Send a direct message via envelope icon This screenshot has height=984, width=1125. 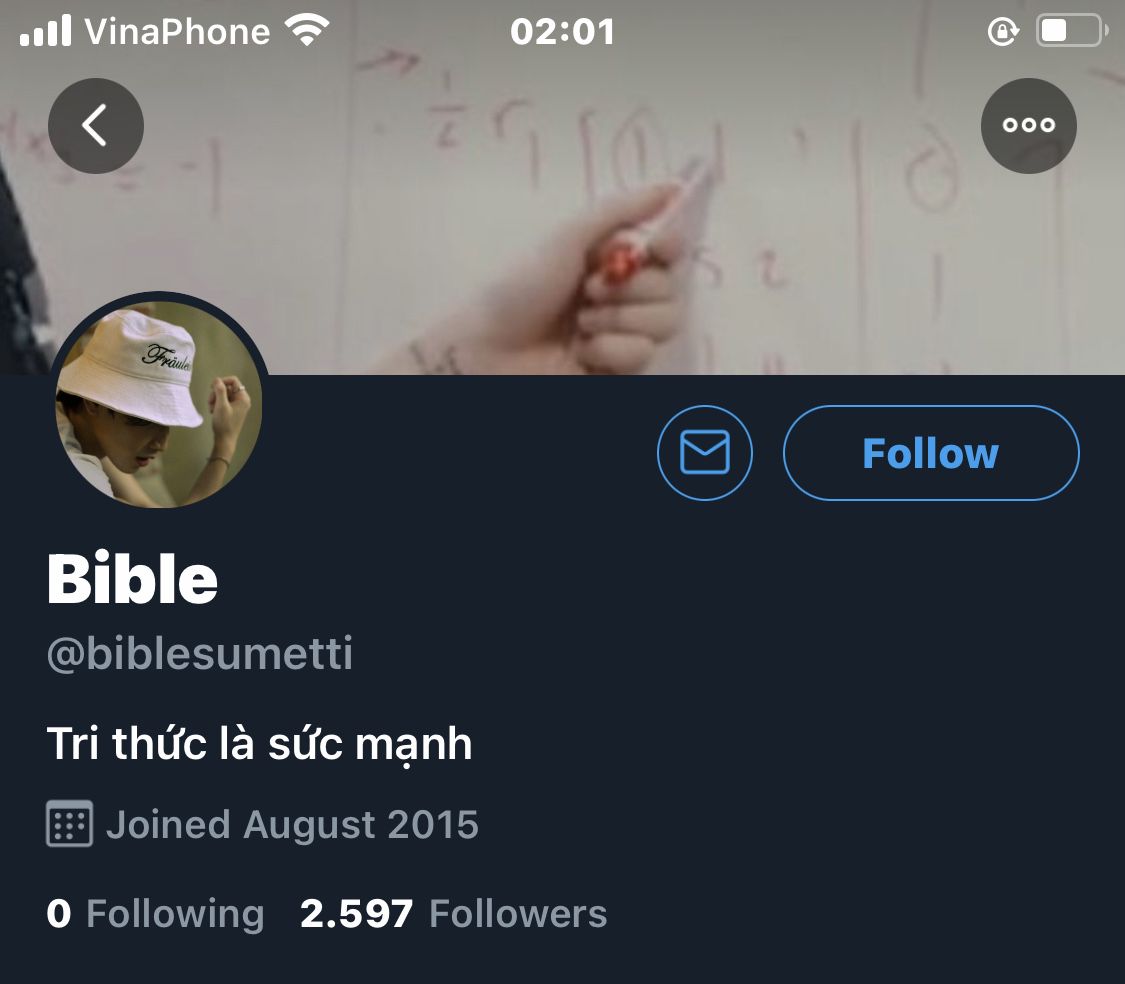[x=705, y=453]
